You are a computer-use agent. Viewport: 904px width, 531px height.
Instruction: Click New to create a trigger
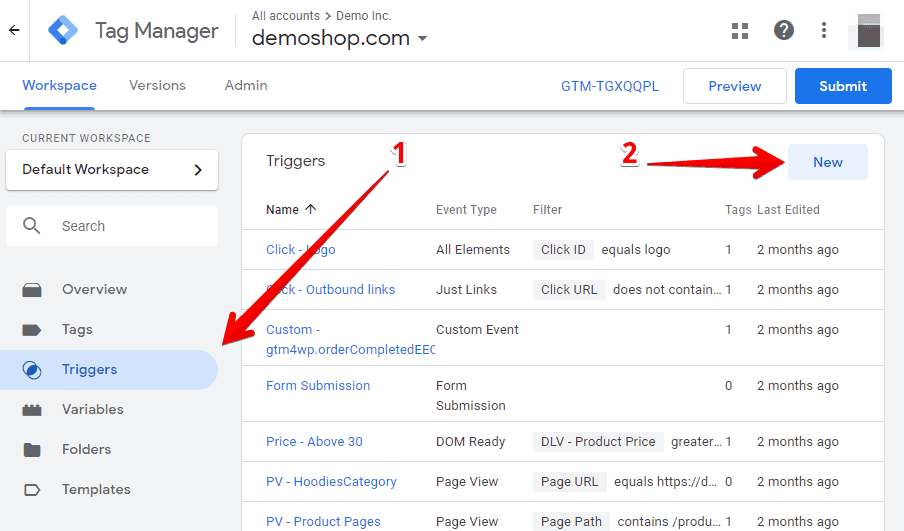click(827, 162)
